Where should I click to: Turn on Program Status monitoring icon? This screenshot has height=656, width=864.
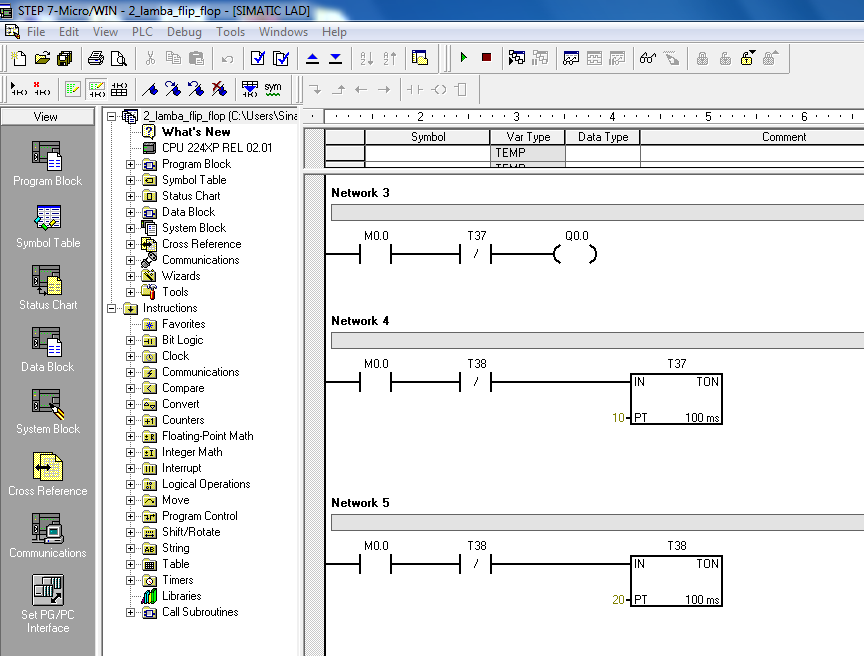(516, 58)
